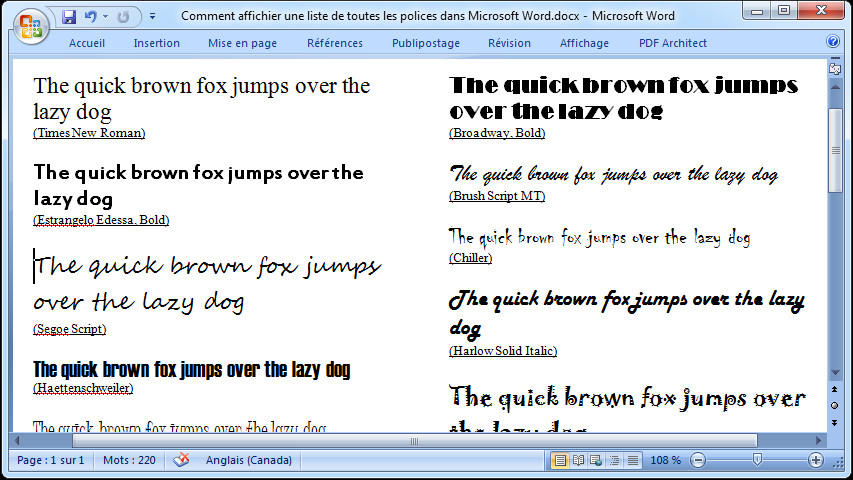Switch to Print Layout view

[x=560, y=460]
